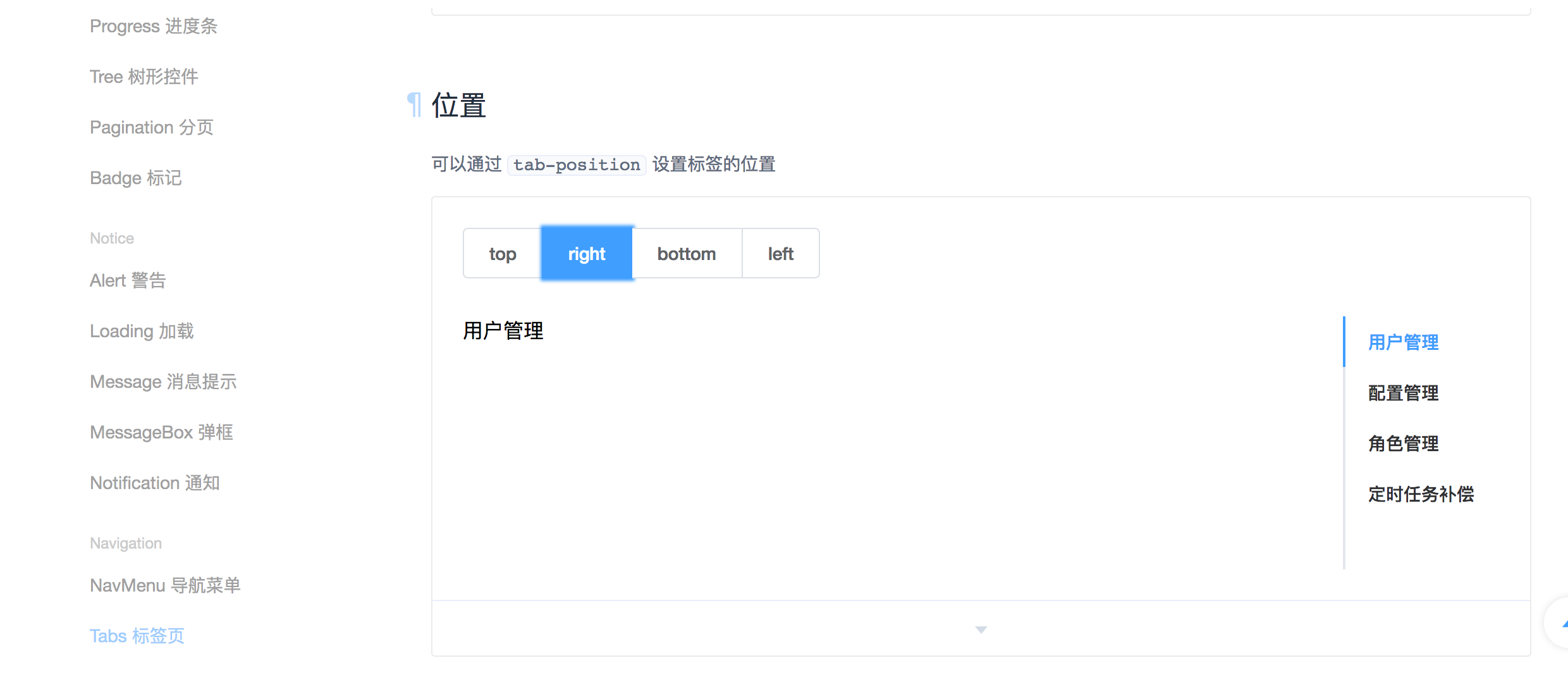Viewport: 1568px width, 677px height.
Task: Select the "top" tab position option
Action: [501, 253]
